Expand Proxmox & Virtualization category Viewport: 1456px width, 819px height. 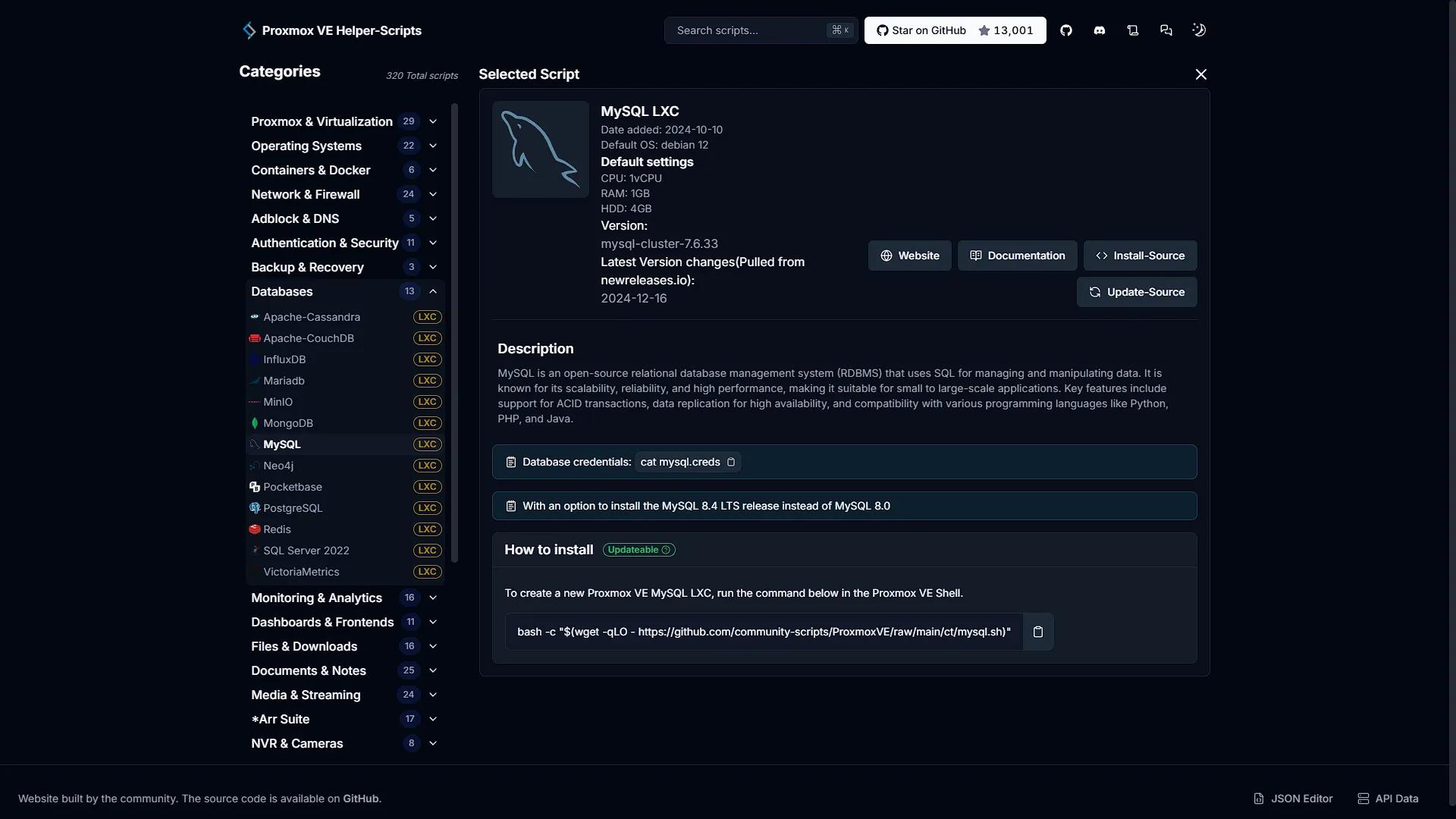point(345,121)
